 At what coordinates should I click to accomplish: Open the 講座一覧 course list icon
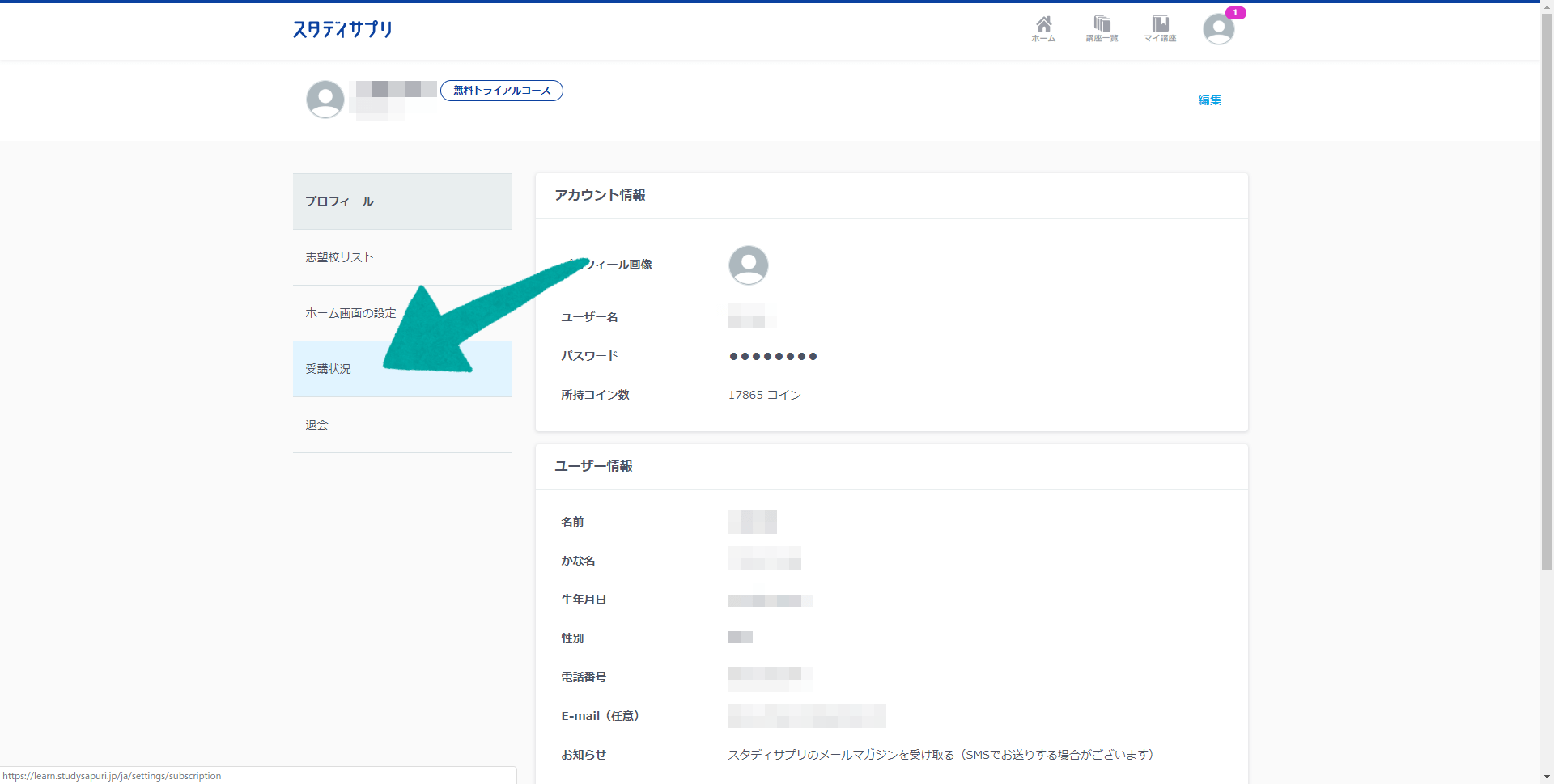point(1102,28)
